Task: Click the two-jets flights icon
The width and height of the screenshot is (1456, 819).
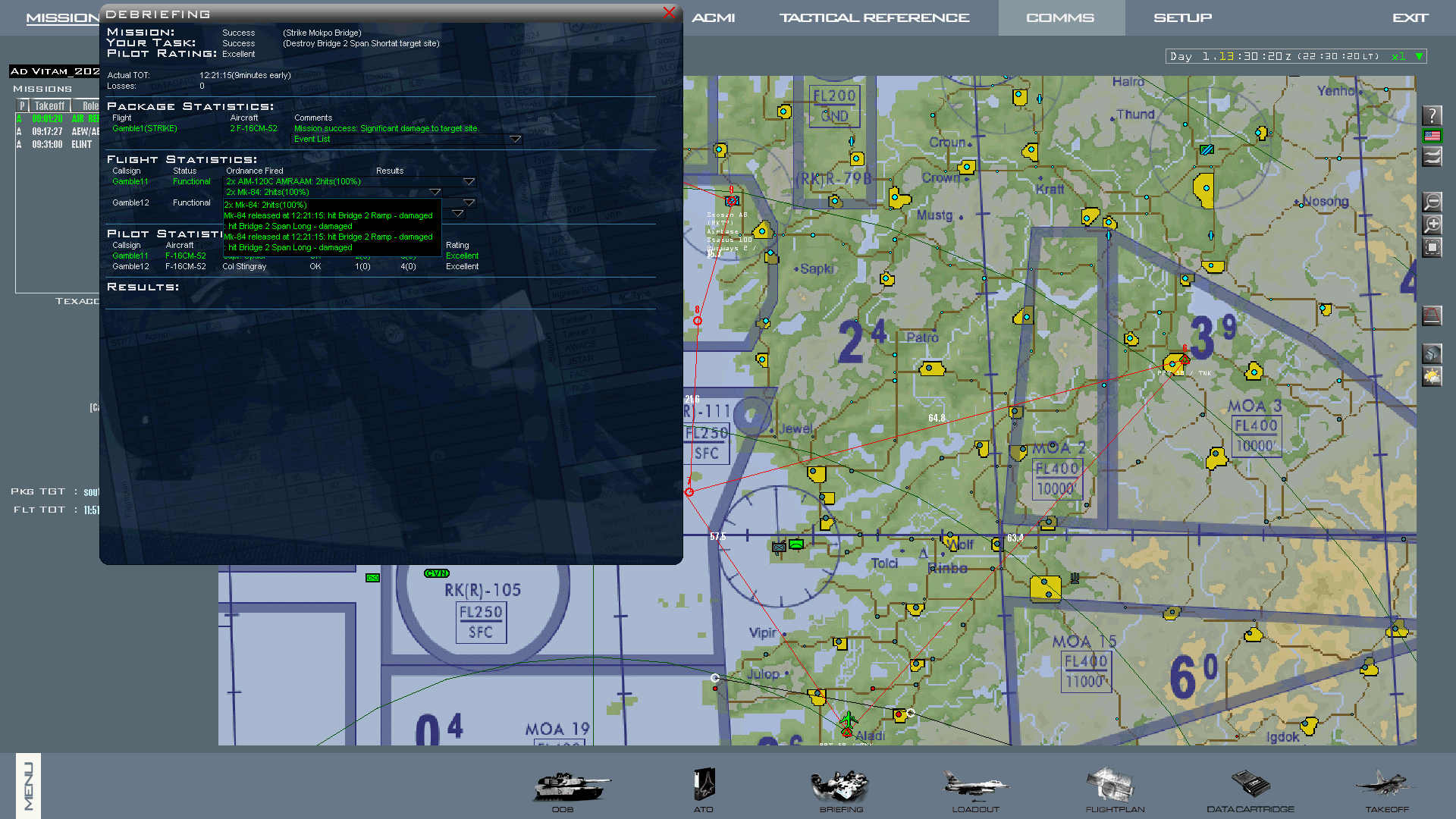Action: click(x=1432, y=157)
